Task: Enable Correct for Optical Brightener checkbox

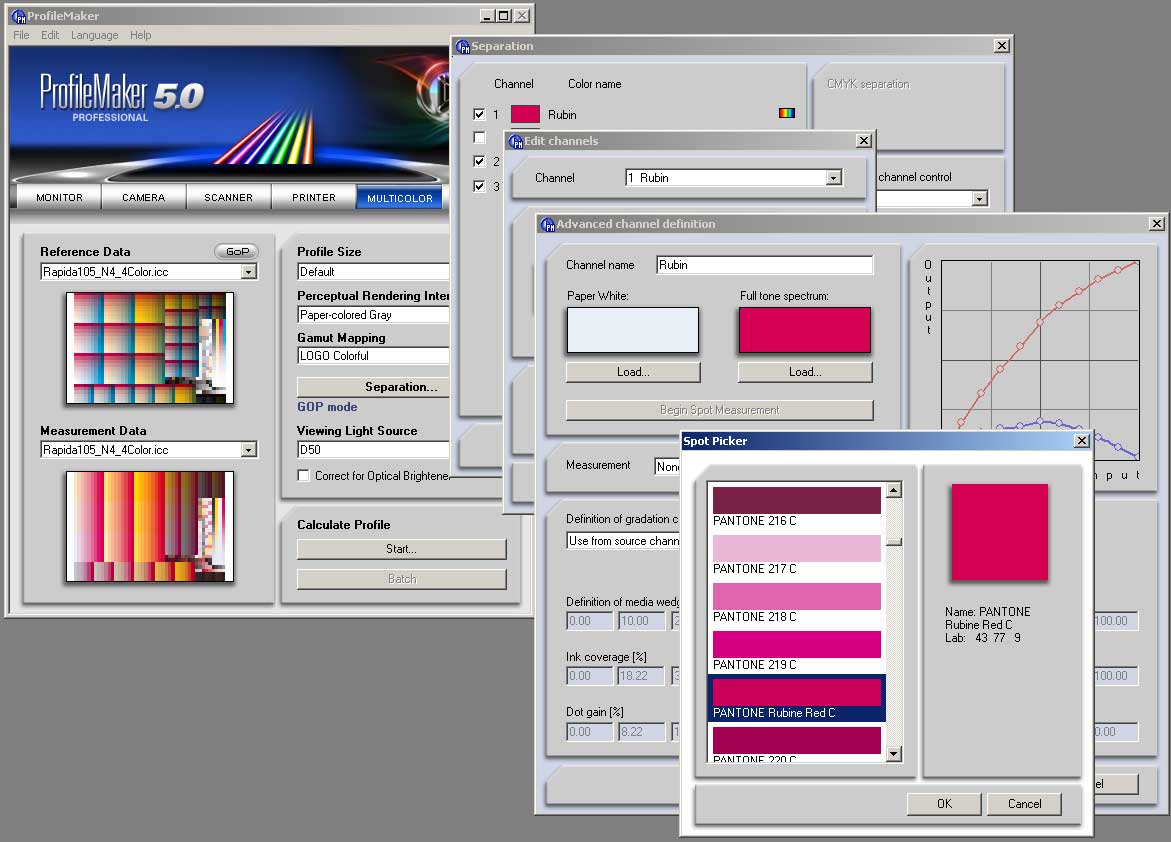Action: (303, 476)
